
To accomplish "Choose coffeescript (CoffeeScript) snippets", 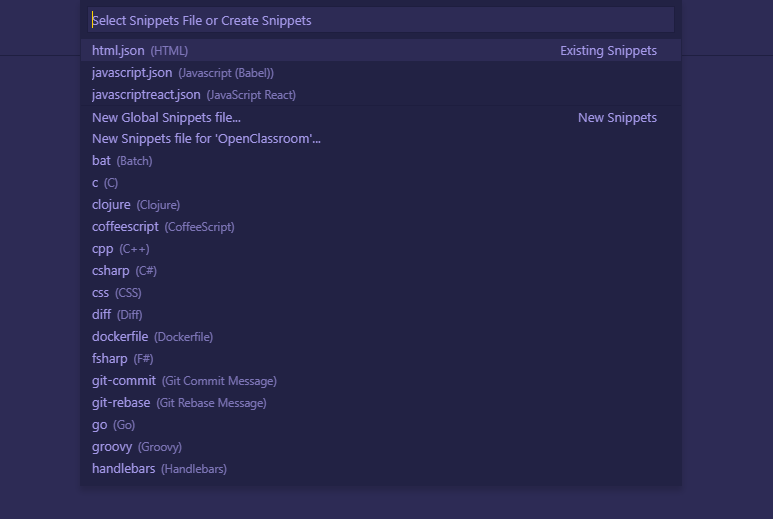I will (x=163, y=227).
